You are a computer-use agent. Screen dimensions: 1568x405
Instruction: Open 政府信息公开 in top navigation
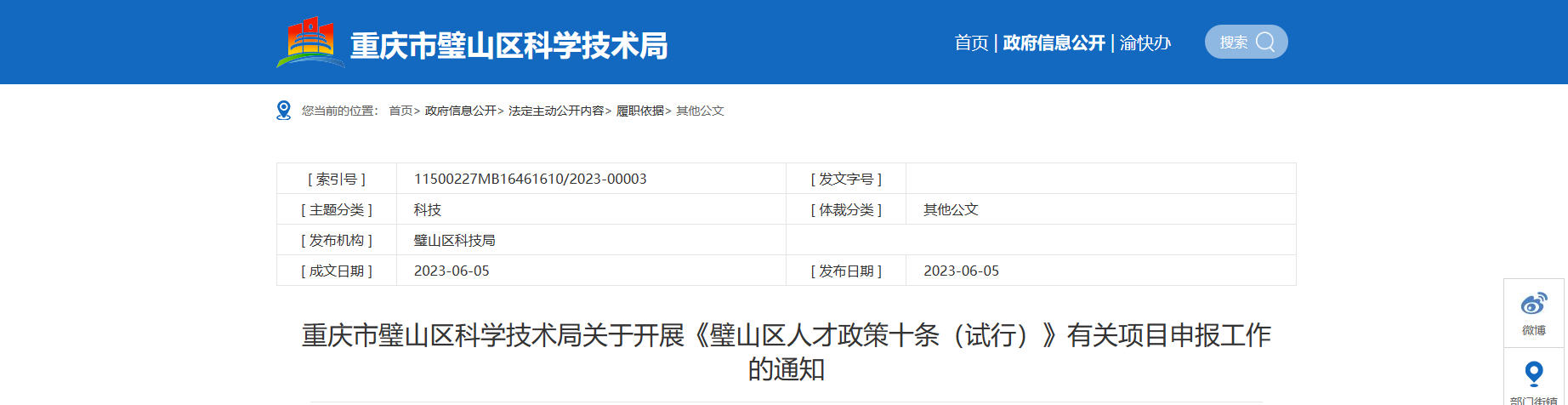pos(1054,43)
